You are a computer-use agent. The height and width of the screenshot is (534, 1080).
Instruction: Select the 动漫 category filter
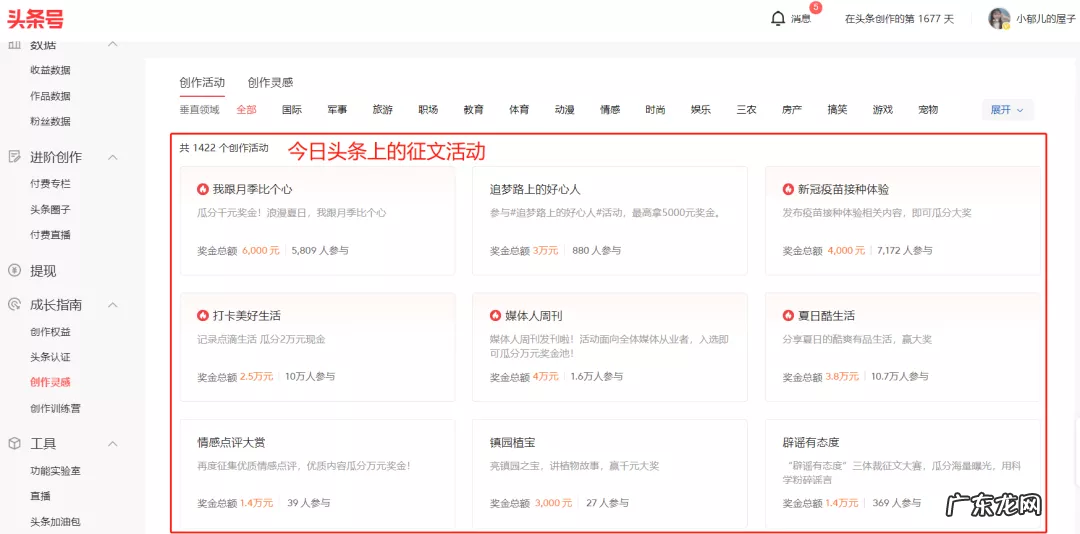pyautogui.click(x=564, y=110)
